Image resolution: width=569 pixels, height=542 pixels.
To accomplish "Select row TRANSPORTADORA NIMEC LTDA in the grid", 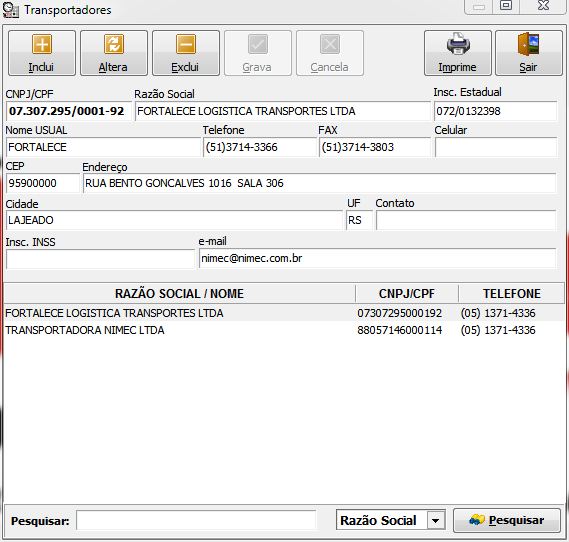I will click(x=284, y=330).
